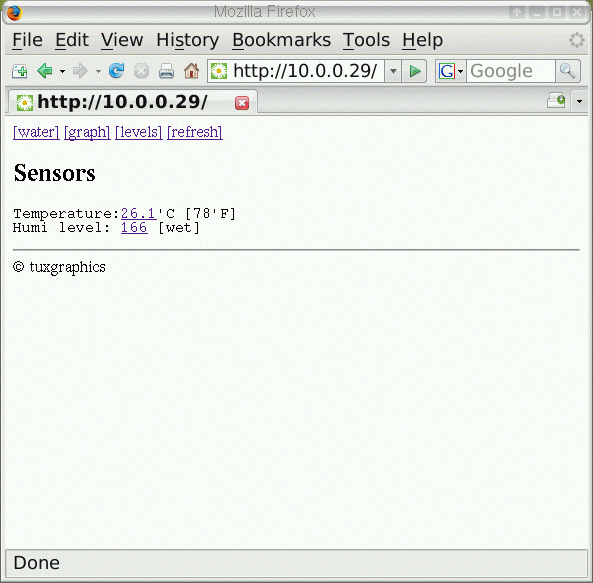Open a new tab with the plus icon
The height and width of the screenshot is (583, 593).
[19, 71]
